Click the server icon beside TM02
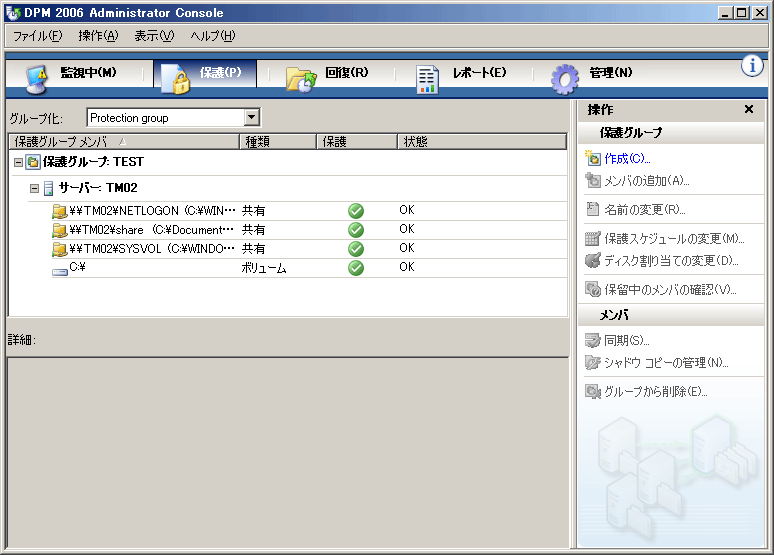 coord(48,188)
